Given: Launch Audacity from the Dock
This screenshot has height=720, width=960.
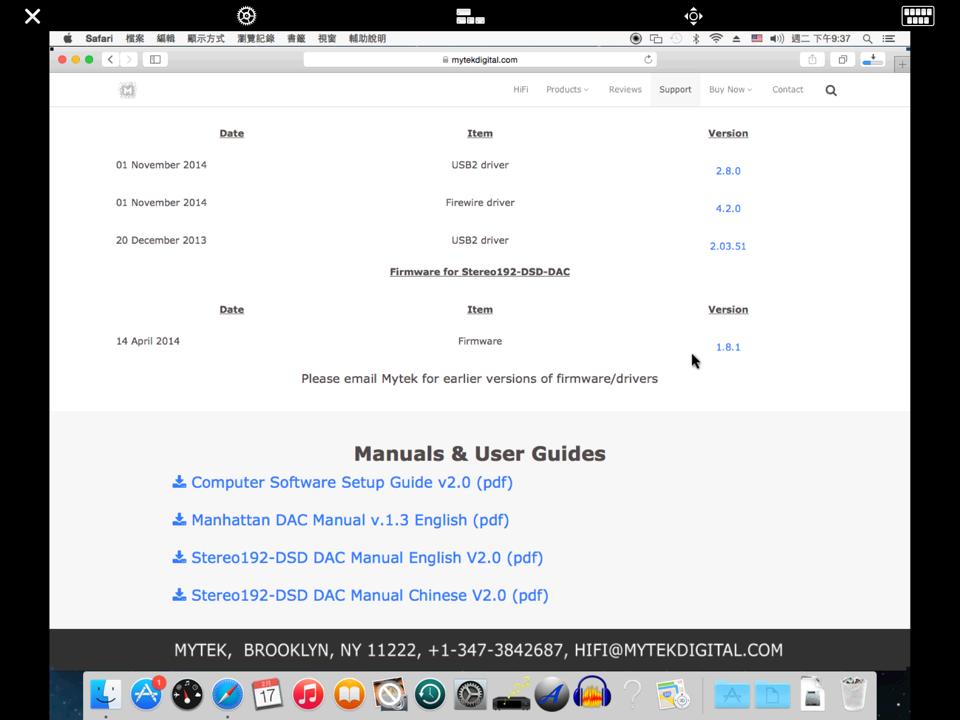Looking at the screenshot, I should (592, 694).
